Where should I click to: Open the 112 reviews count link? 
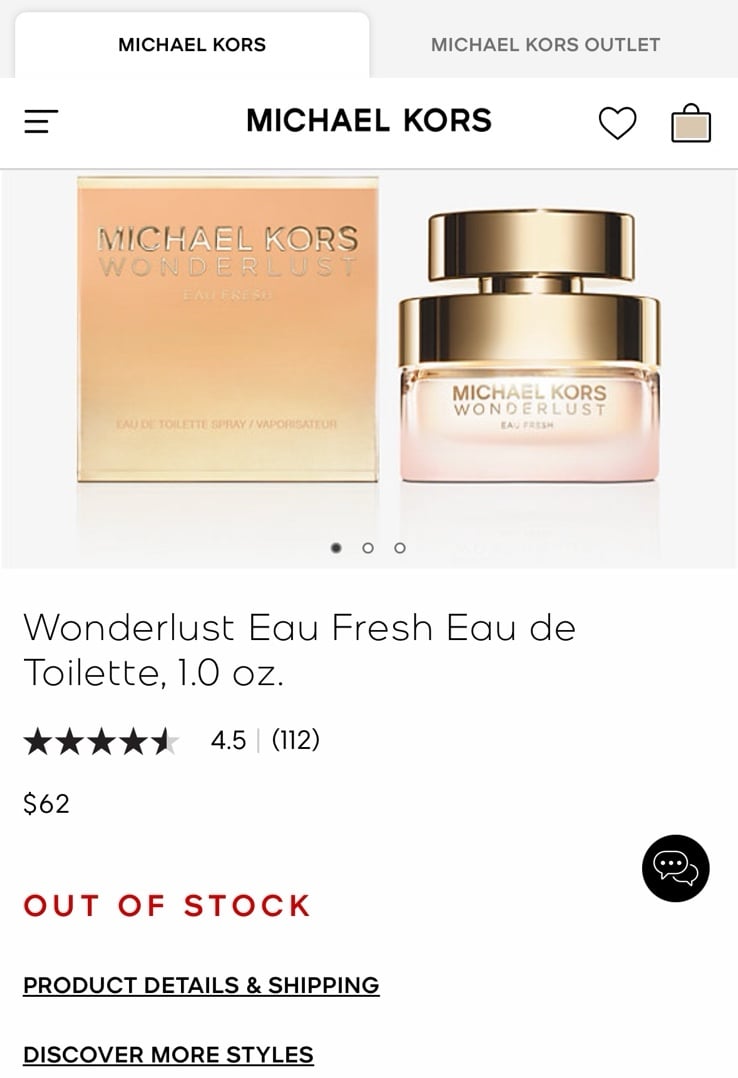tap(296, 740)
